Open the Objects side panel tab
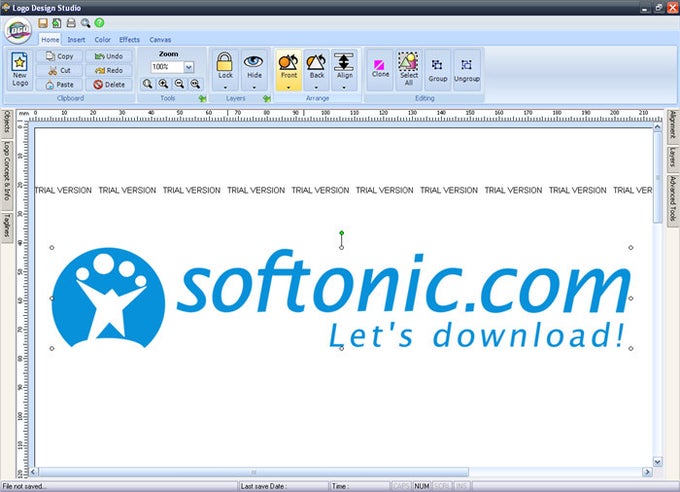The height and width of the screenshot is (492, 680). click(7, 122)
